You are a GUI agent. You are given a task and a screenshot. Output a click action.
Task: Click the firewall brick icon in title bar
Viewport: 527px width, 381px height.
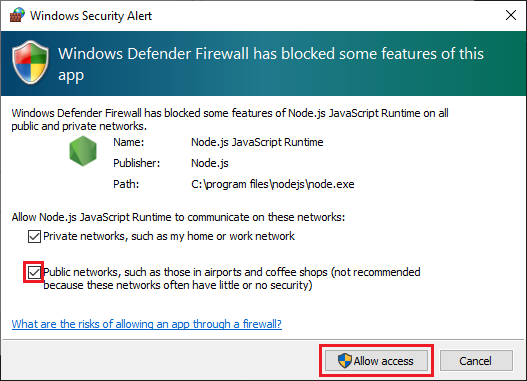click(x=17, y=15)
